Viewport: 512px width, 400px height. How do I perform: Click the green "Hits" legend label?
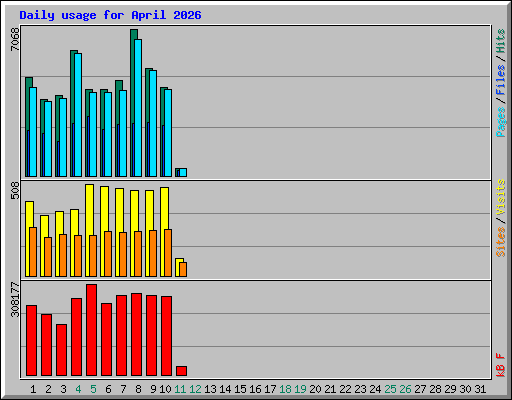click(x=501, y=41)
